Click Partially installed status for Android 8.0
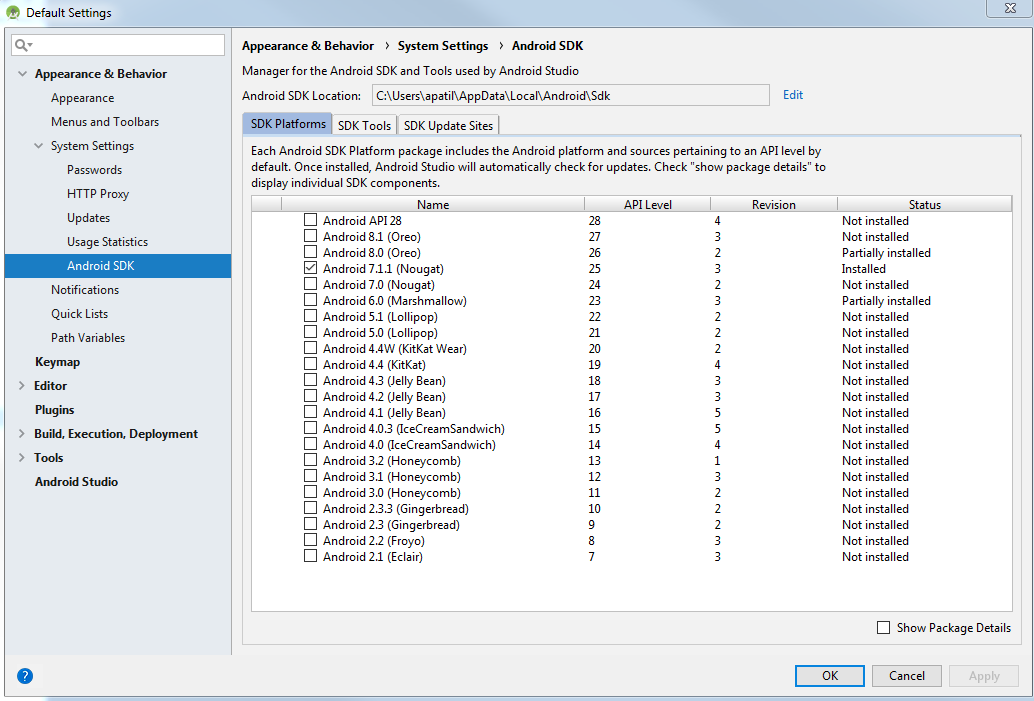1034x701 pixels. pyautogui.click(x=886, y=253)
